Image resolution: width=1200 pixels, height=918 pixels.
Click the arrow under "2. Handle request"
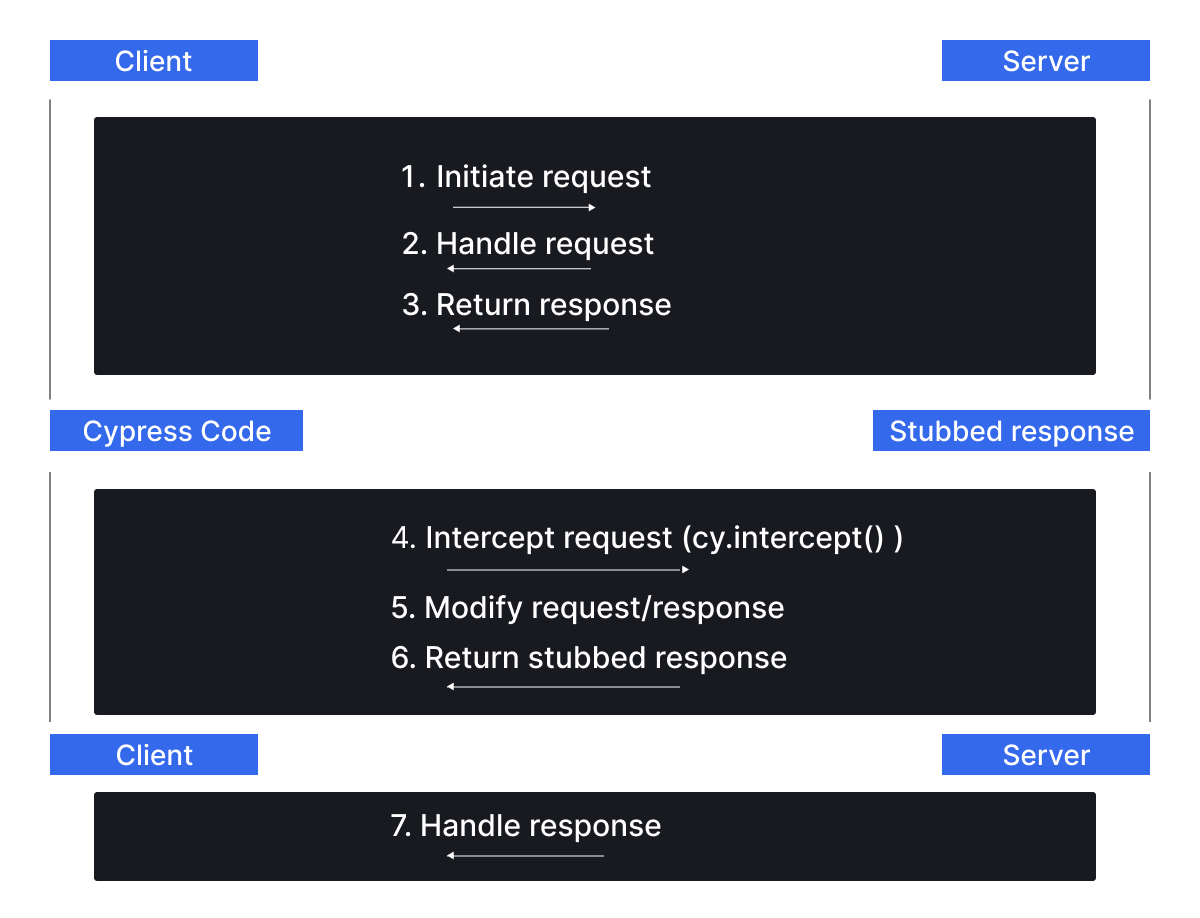pos(519,268)
